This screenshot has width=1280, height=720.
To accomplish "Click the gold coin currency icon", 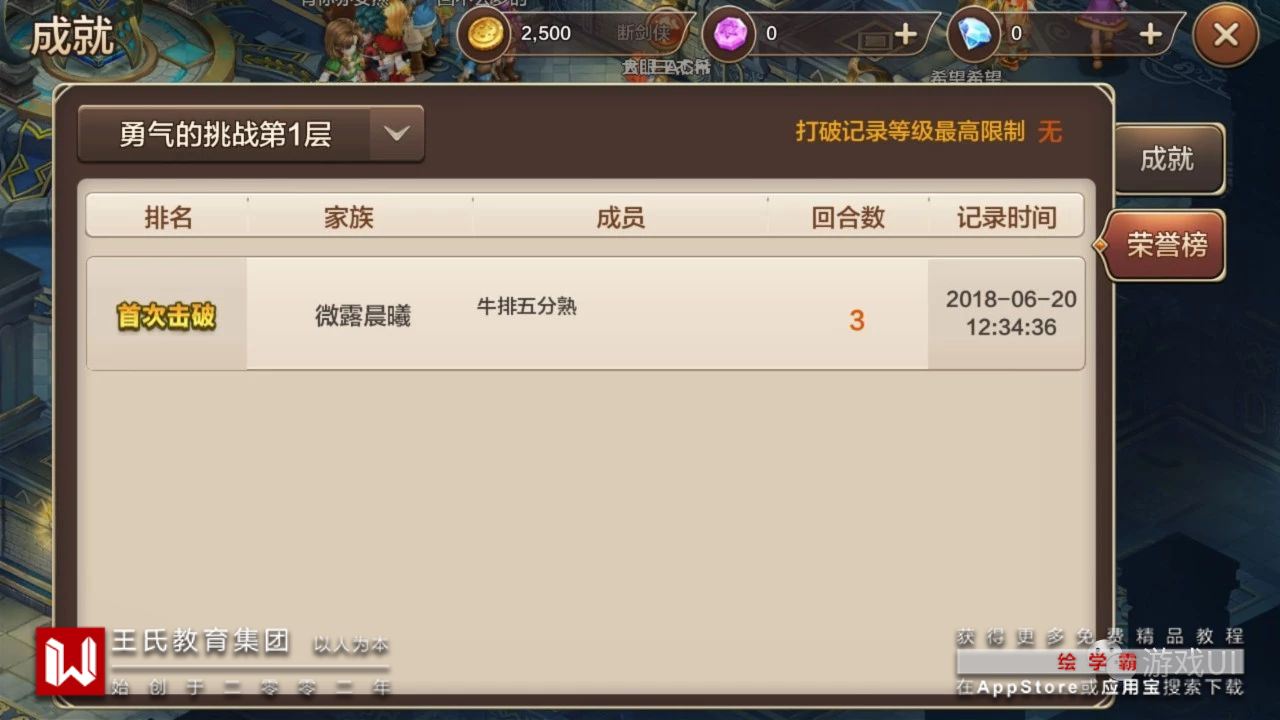I will tap(485, 34).
